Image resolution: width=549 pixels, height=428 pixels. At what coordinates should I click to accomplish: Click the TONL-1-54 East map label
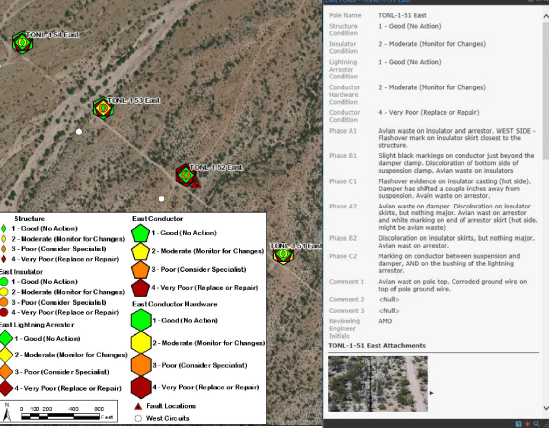point(53,35)
